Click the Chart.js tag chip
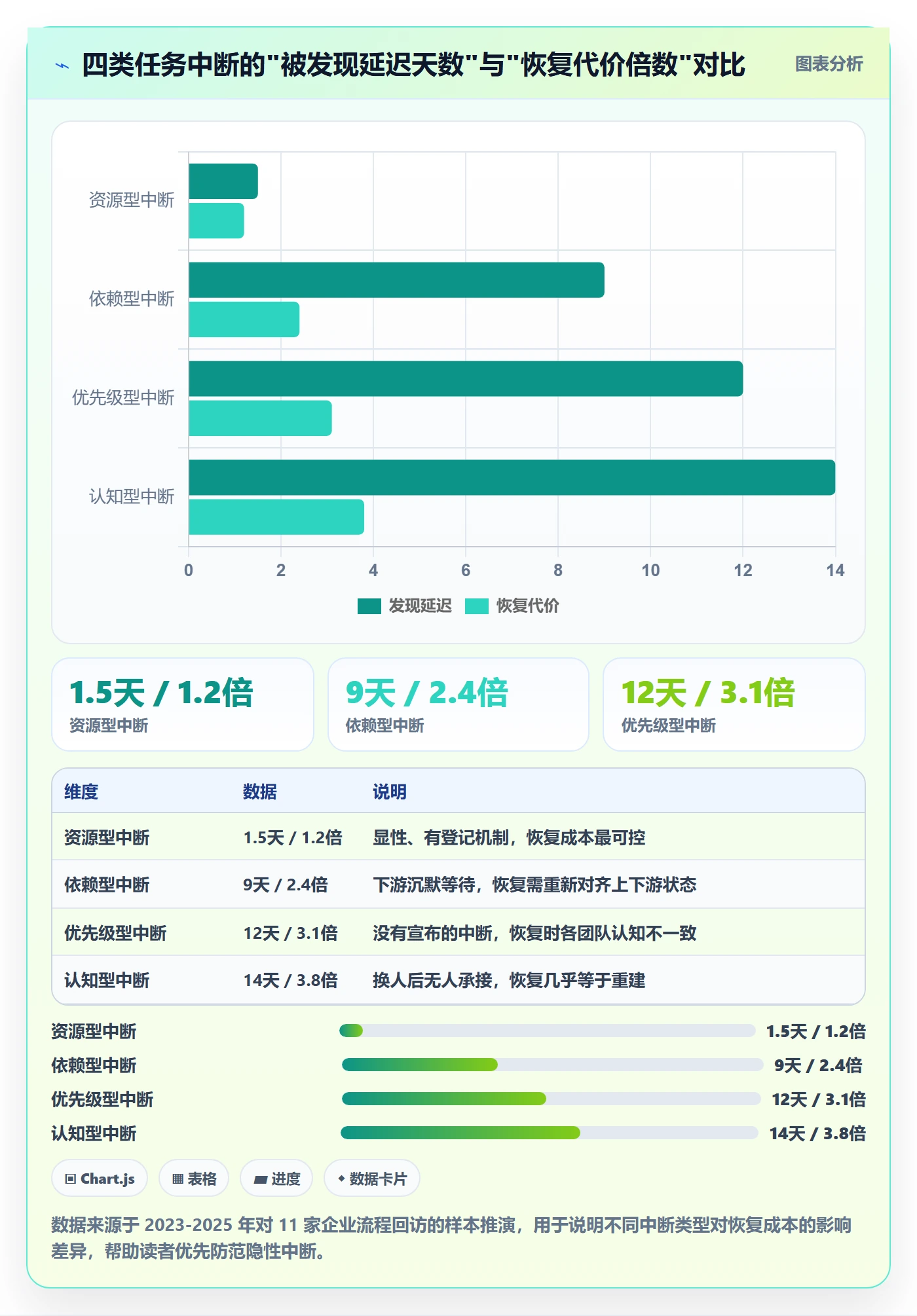 (100, 1179)
